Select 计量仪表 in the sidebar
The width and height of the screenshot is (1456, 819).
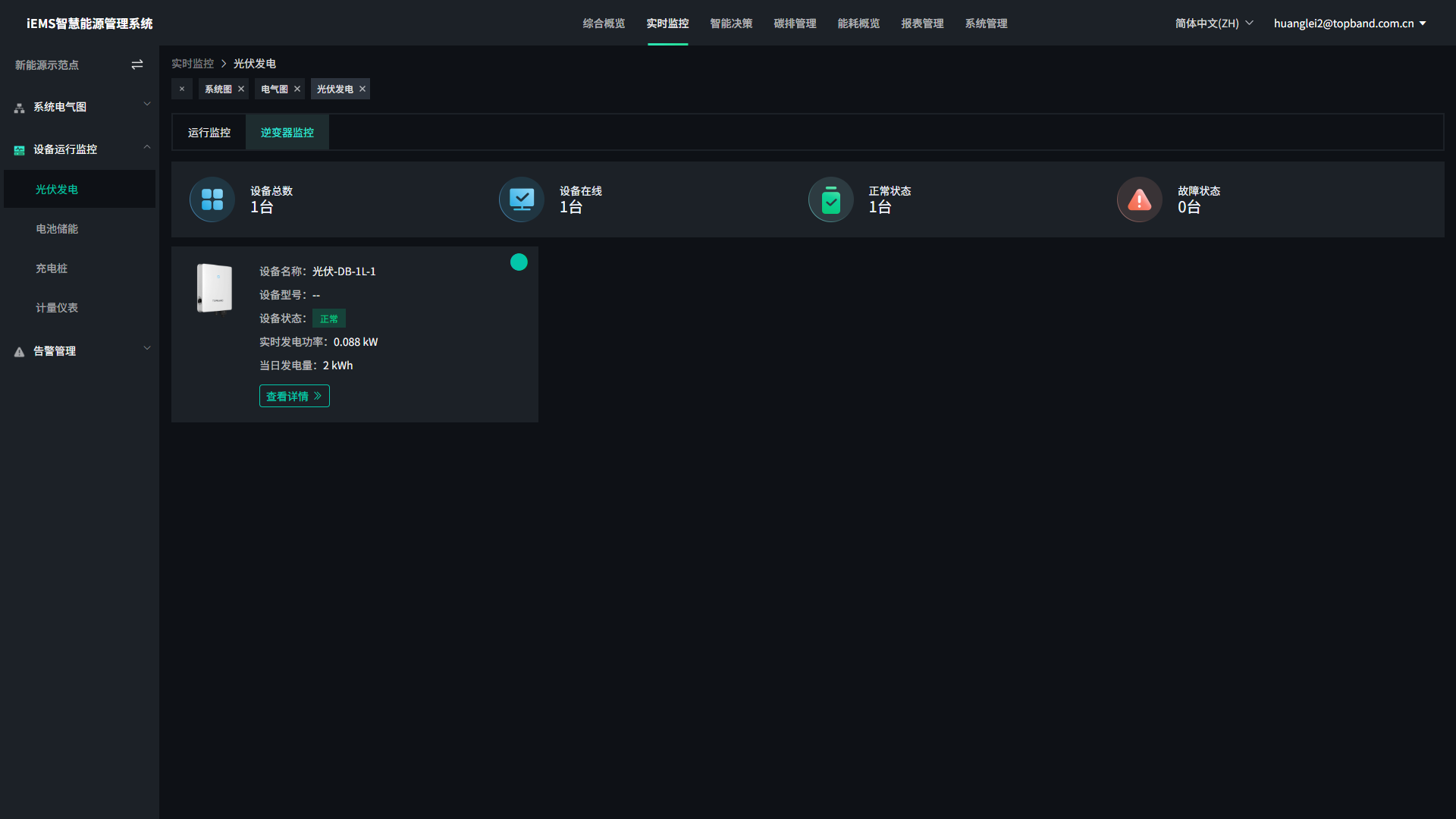coord(80,308)
